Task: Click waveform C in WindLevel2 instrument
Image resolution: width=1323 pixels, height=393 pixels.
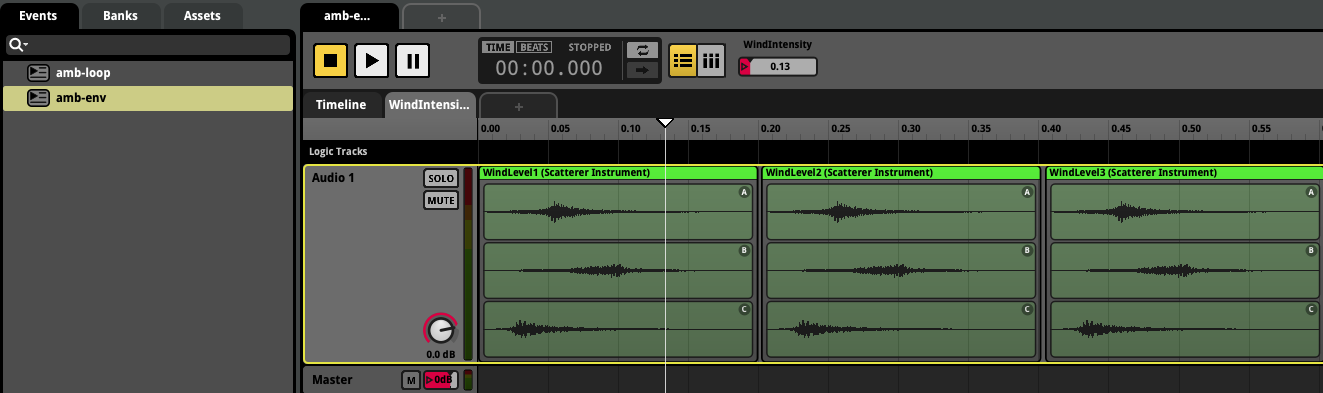Action: pos(902,329)
